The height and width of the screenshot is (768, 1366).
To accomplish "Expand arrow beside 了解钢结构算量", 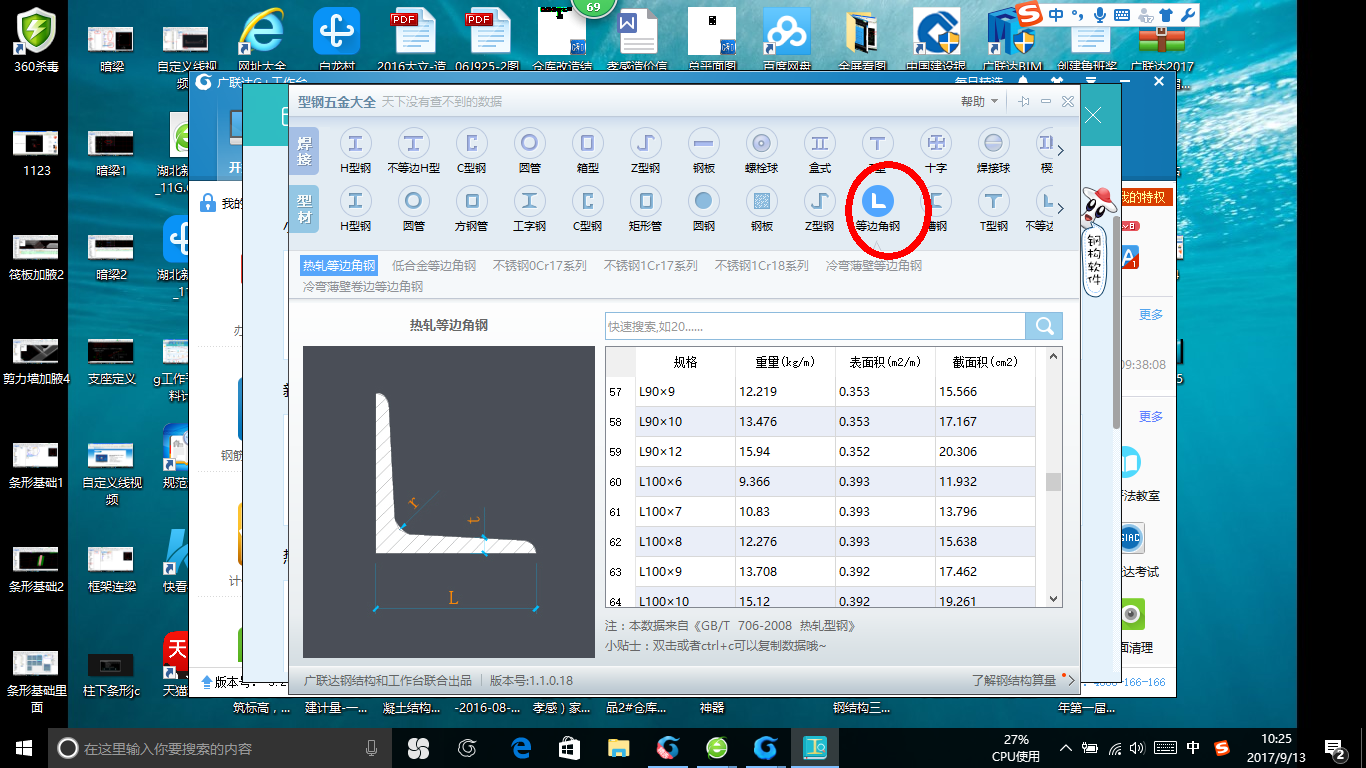I will [1071, 681].
